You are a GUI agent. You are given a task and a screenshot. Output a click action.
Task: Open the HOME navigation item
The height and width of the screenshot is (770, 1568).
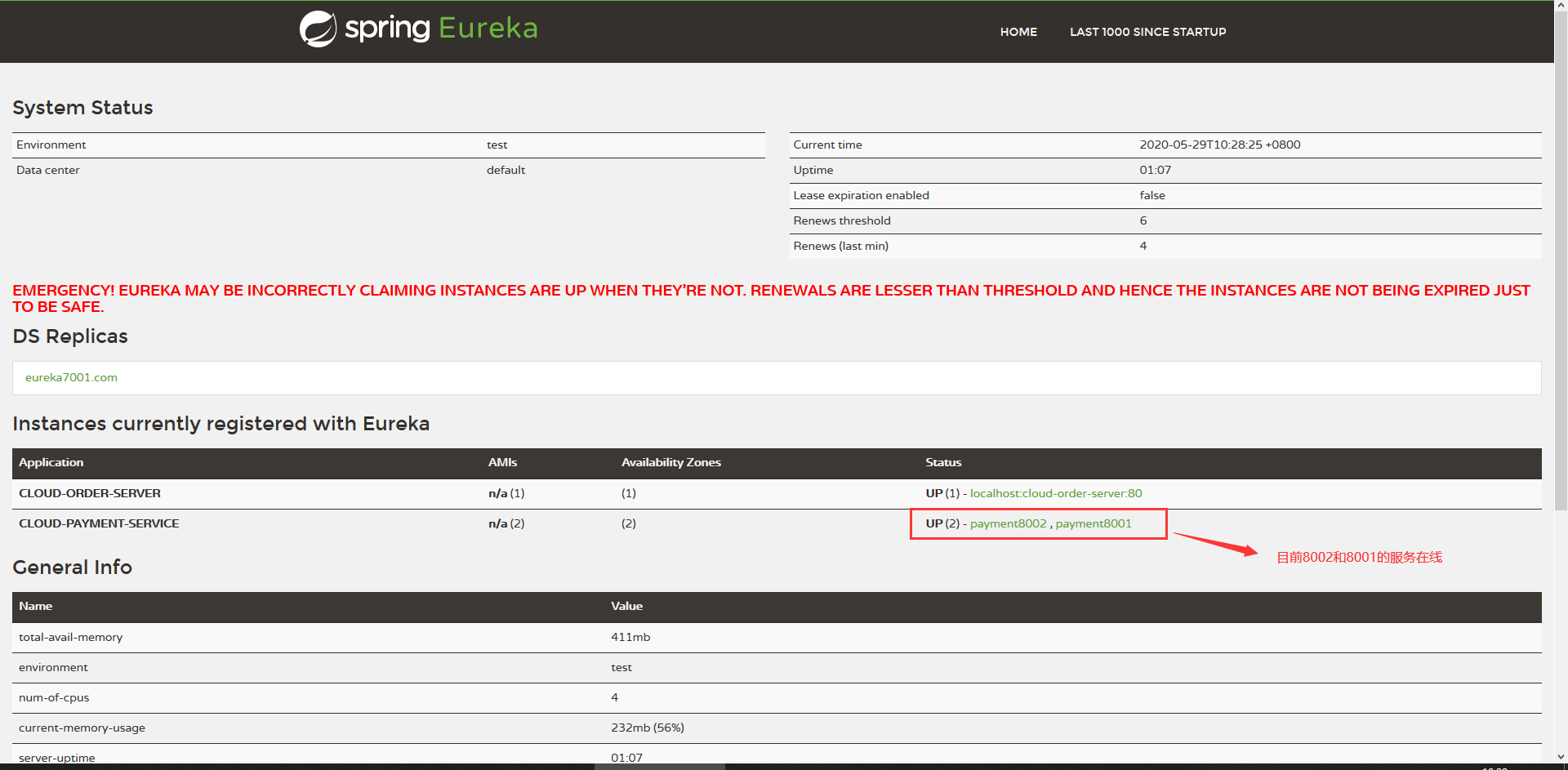click(1018, 32)
